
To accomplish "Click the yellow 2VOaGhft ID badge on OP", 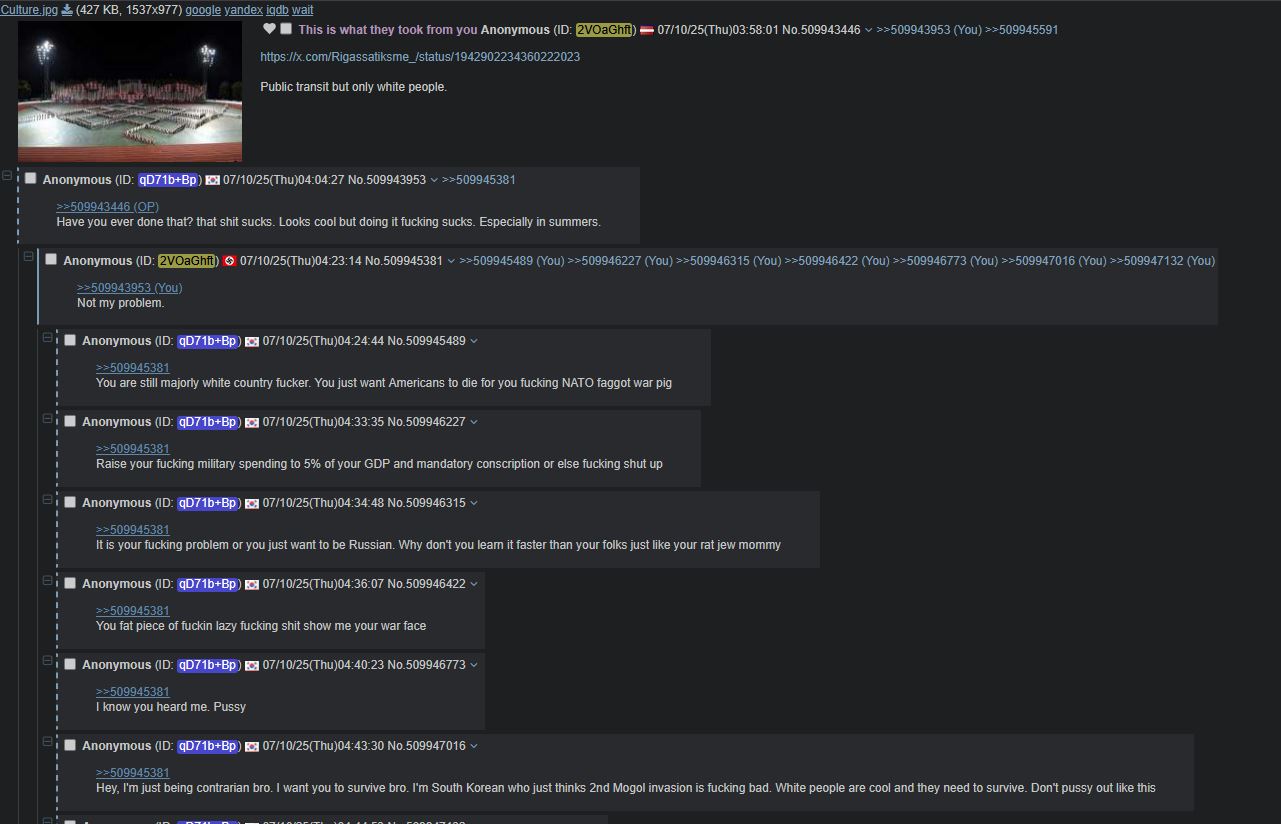I will click(604, 30).
